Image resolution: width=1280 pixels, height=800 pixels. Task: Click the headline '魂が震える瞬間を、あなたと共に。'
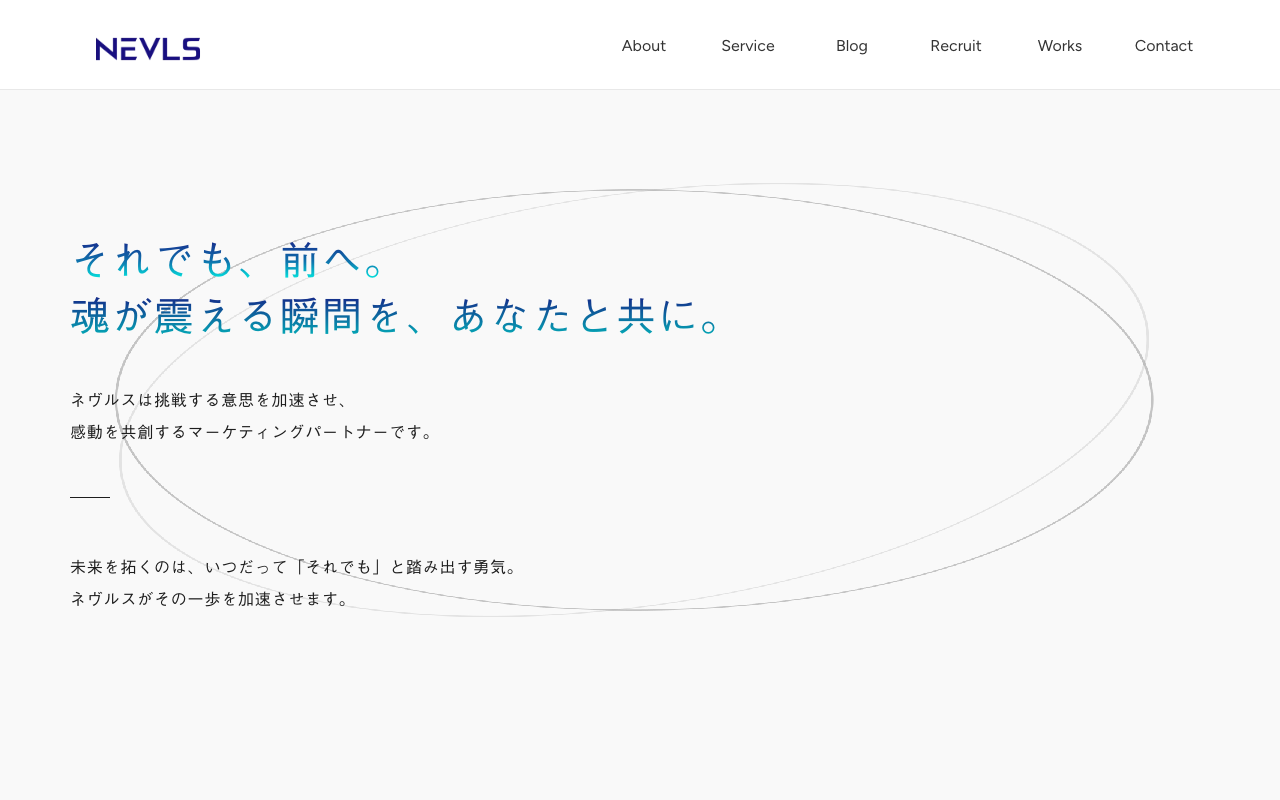click(398, 315)
